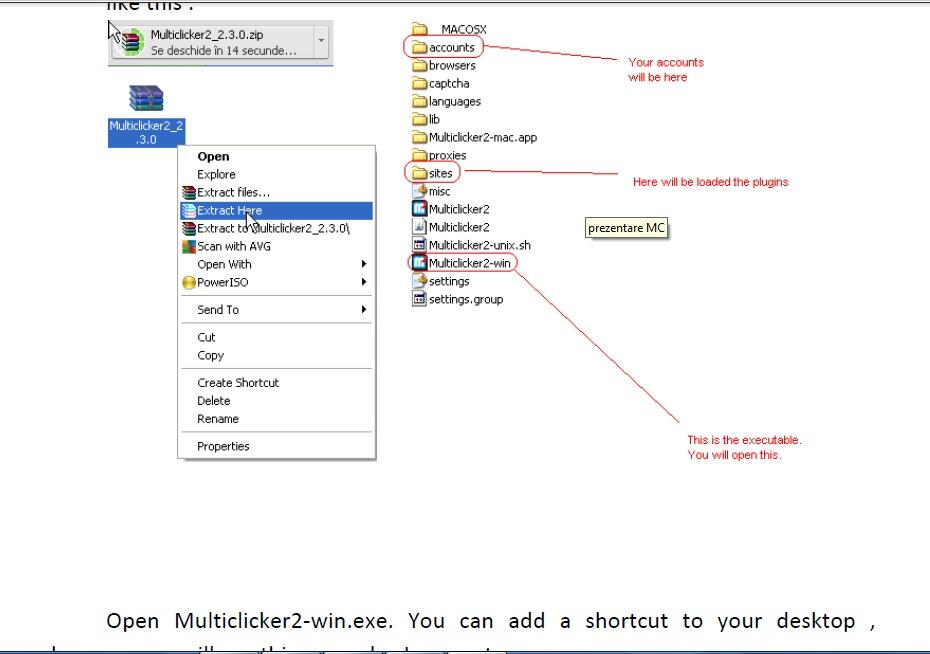Image resolution: width=930 pixels, height=654 pixels.
Task: Click the Extract Here WinRAR icon
Action: (x=189, y=210)
